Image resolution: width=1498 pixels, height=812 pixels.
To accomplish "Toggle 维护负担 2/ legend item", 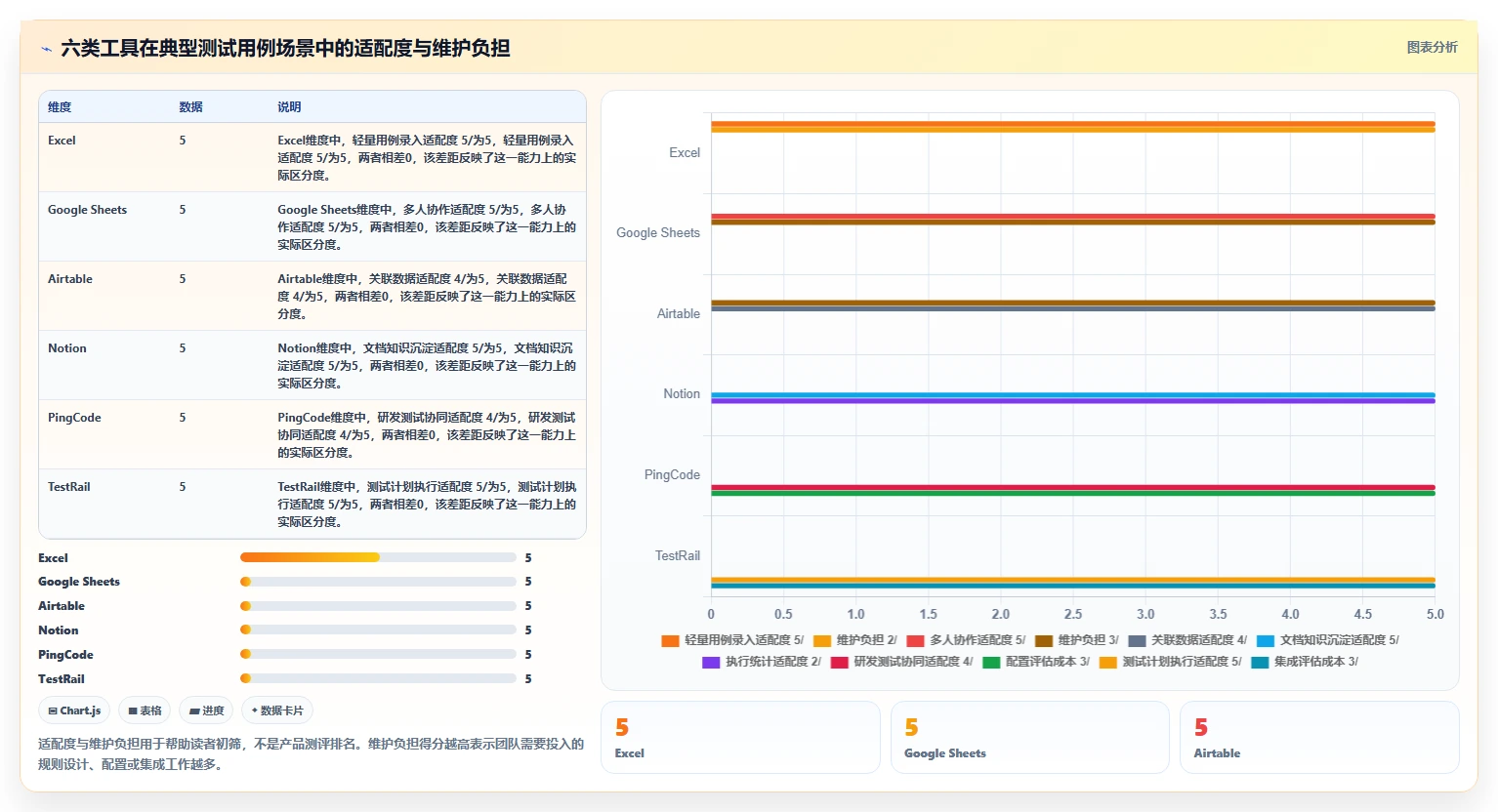I will [x=854, y=640].
